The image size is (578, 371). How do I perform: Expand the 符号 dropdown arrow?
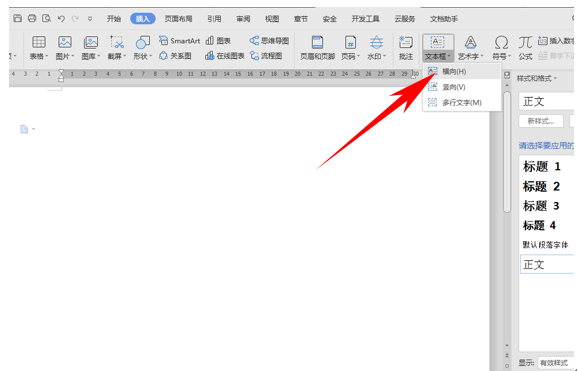coord(509,56)
